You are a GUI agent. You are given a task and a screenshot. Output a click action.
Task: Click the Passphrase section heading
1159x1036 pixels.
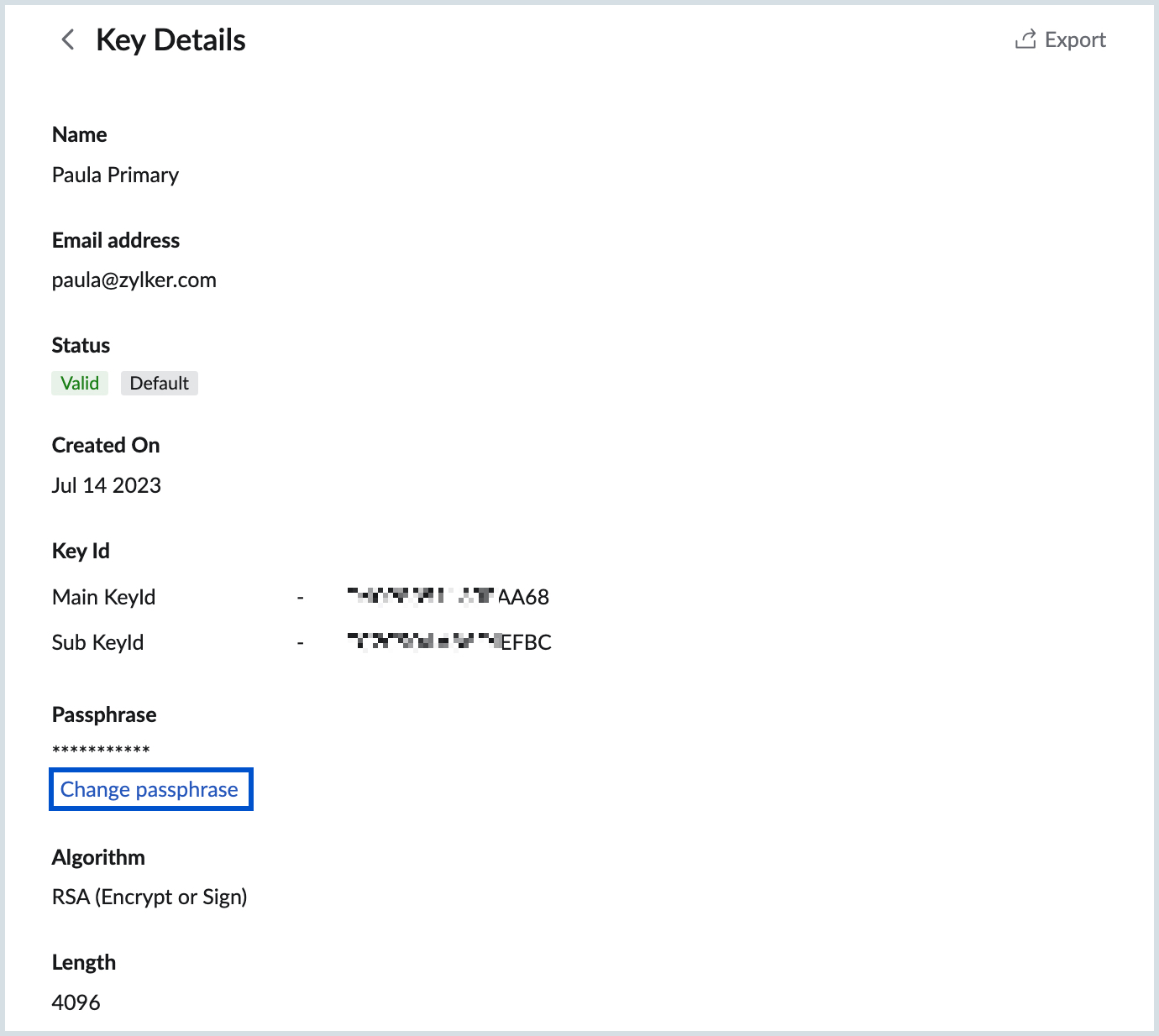[104, 714]
